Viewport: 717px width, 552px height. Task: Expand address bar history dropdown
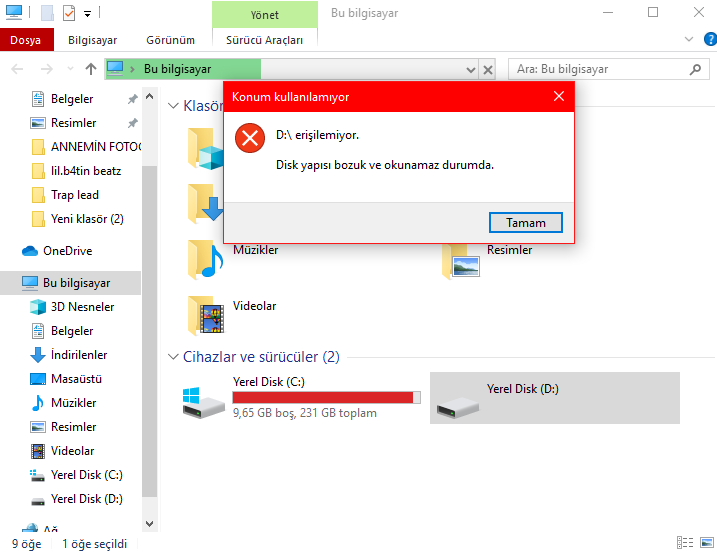tap(471, 70)
